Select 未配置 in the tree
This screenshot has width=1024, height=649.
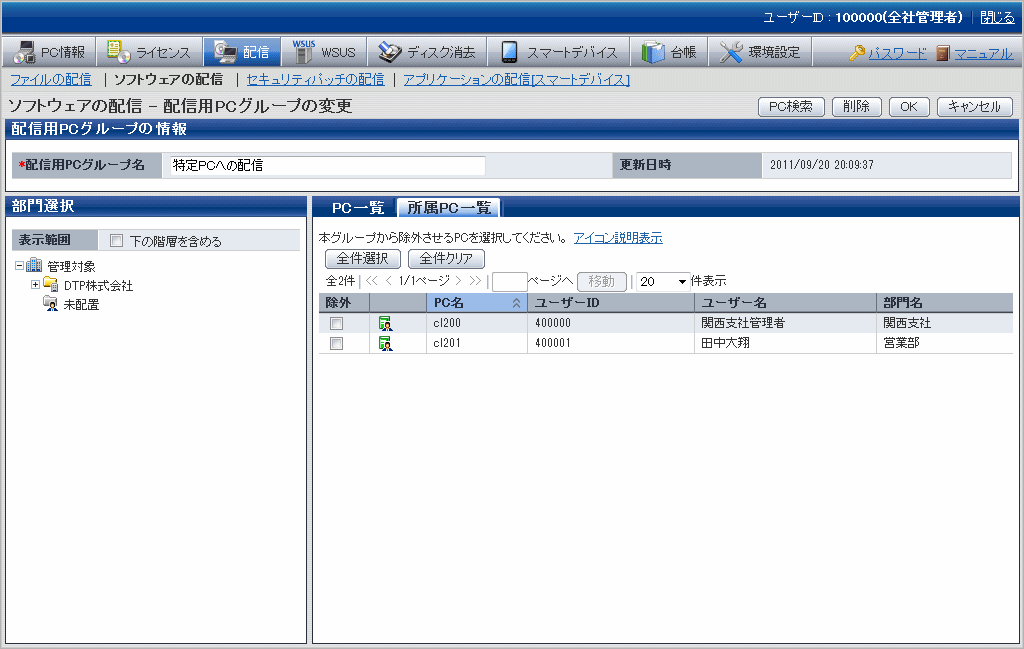pyautogui.click(x=81, y=304)
